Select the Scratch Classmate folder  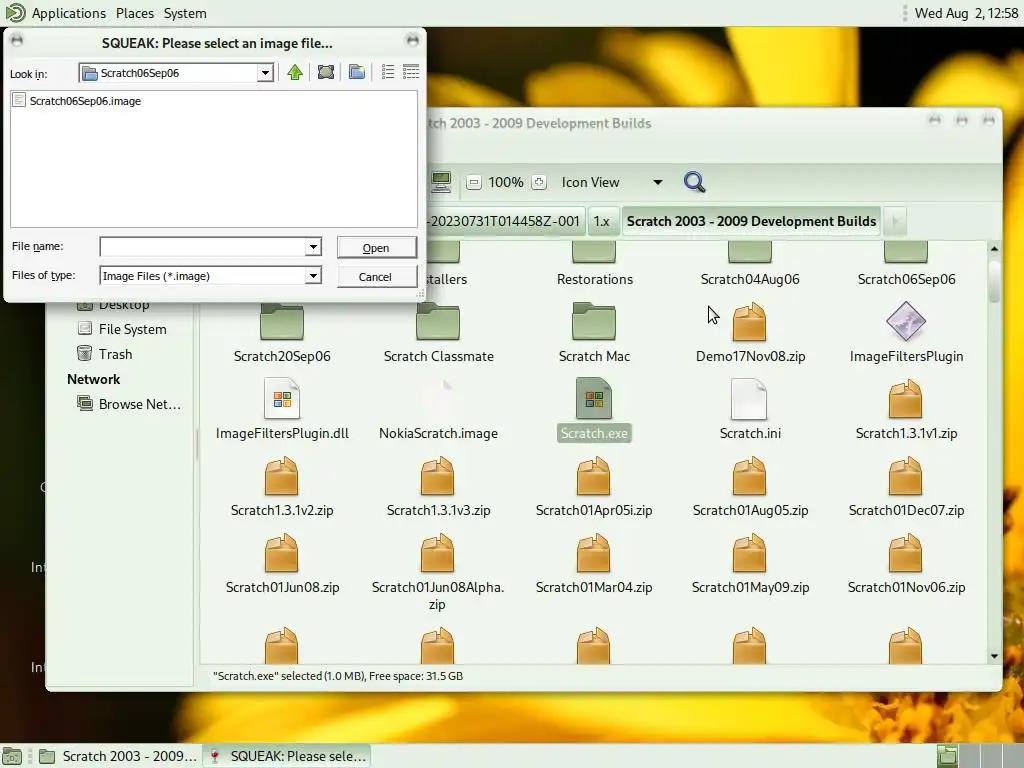tap(438, 333)
